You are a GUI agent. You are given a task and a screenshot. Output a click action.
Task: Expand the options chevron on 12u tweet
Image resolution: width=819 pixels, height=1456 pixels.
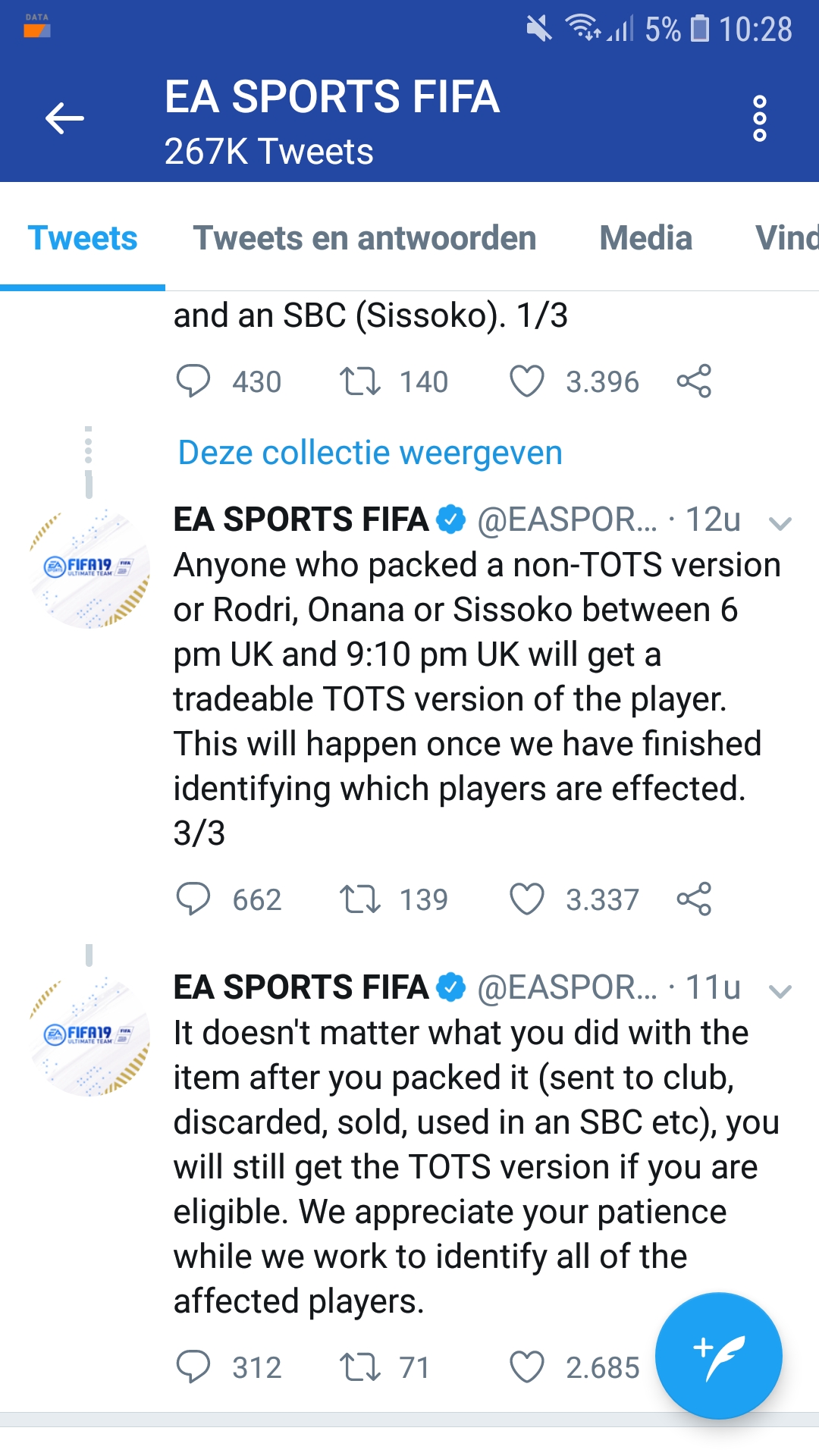(x=780, y=522)
